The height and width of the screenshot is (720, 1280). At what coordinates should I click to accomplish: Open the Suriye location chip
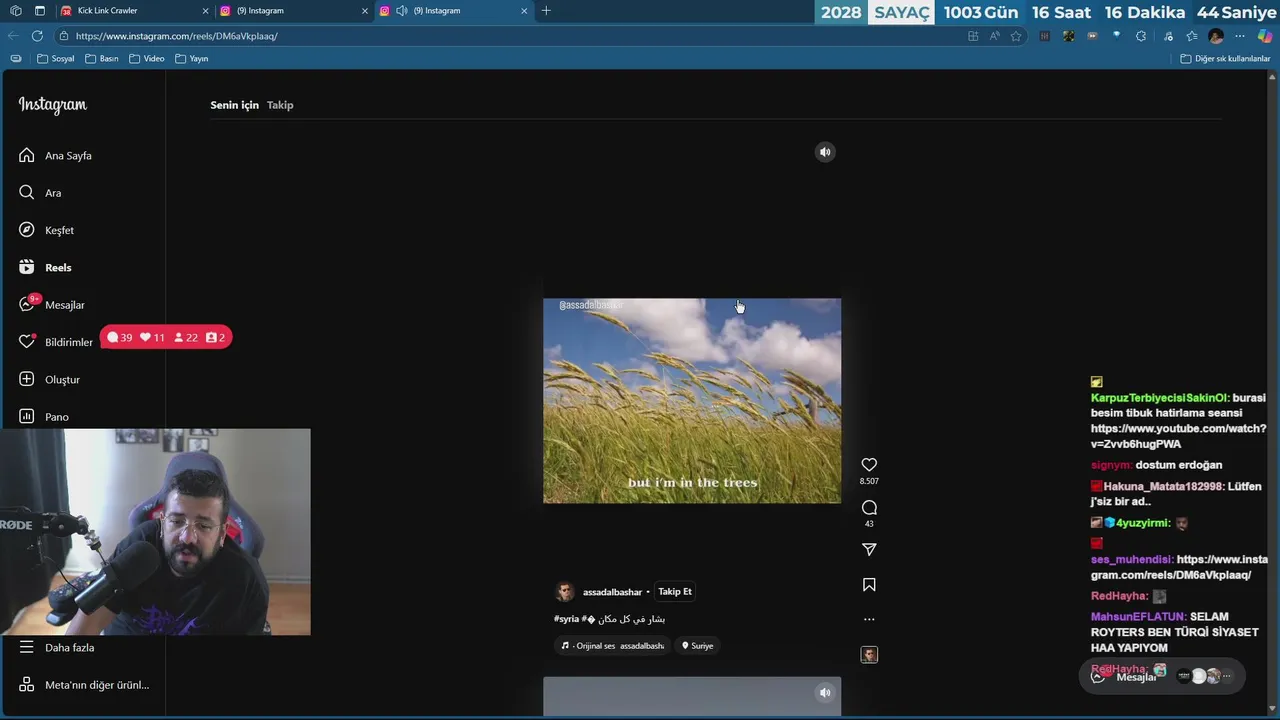point(698,646)
